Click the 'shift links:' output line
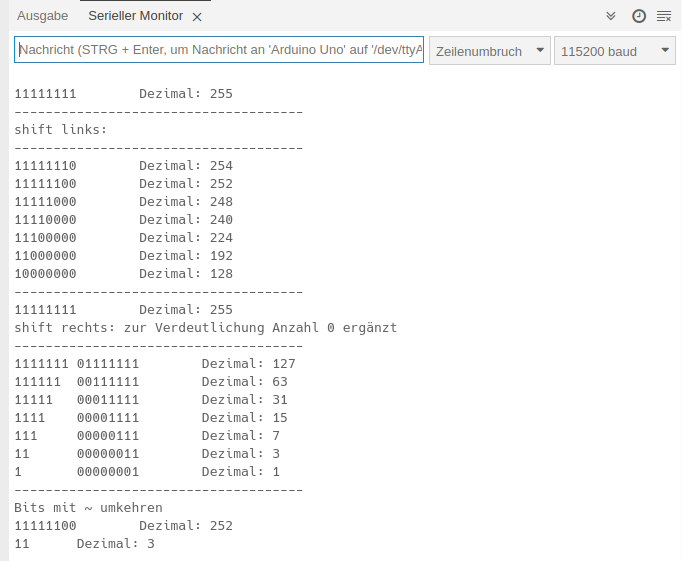Viewport: 682px width, 561px height. pyautogui.click(x=61, y=130)
